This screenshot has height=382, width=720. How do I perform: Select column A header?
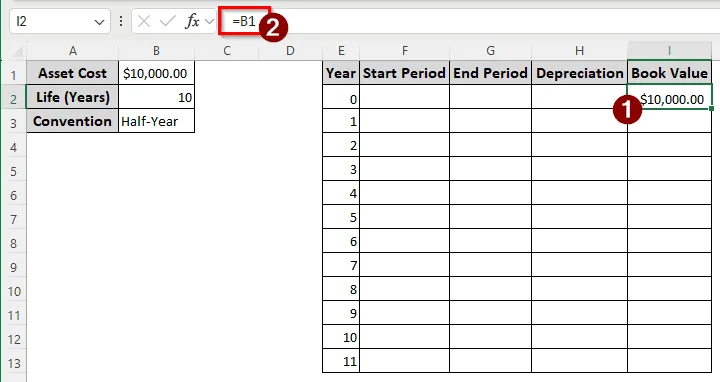(x=73, y=51)
